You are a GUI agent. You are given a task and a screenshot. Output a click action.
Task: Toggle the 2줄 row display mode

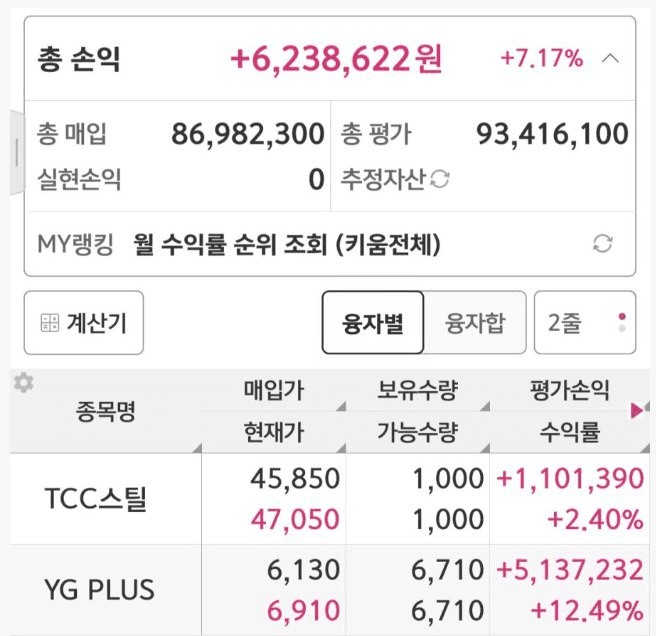(585, 323)
